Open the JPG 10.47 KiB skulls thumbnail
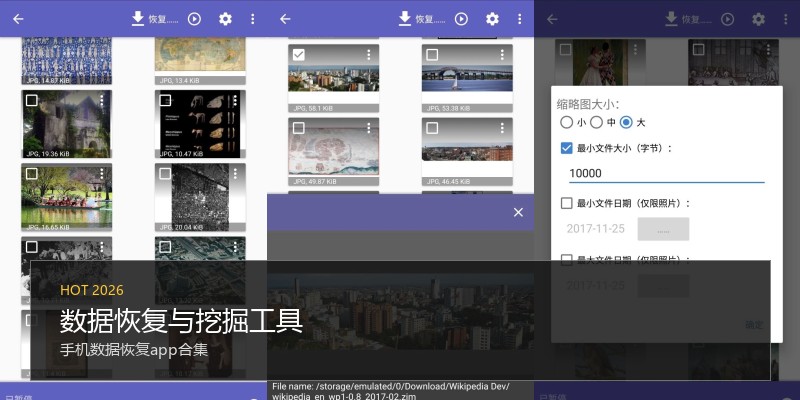This screenshot has height=400, width=800. coord(200,124)
